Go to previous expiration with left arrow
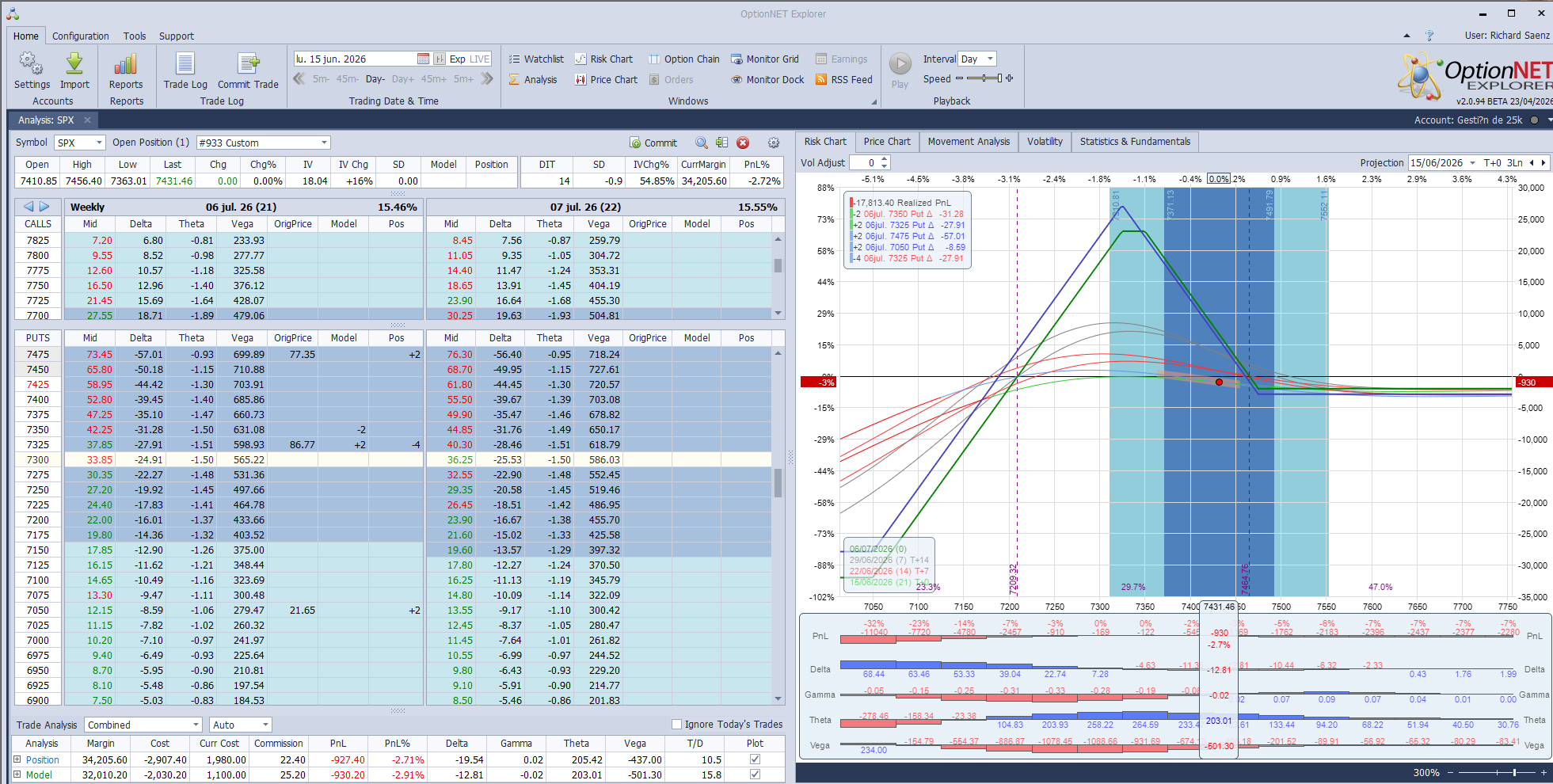Image resolution: width=1553 pixels, height=784 pixels. point(29,207)
